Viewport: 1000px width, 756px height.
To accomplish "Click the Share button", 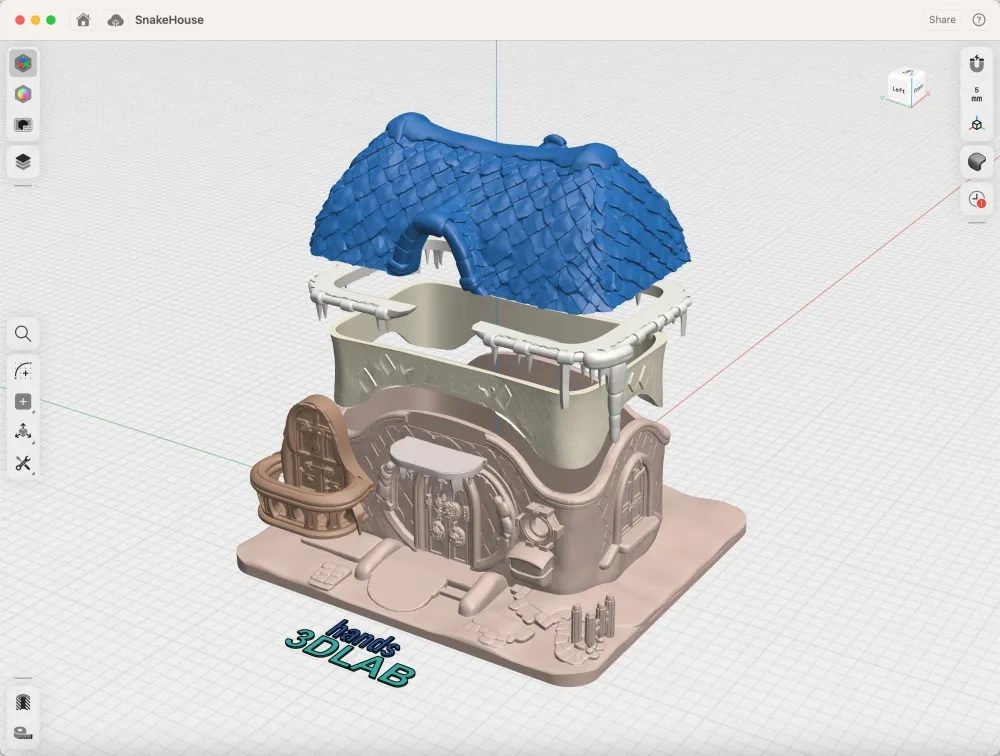I will 942,20.
